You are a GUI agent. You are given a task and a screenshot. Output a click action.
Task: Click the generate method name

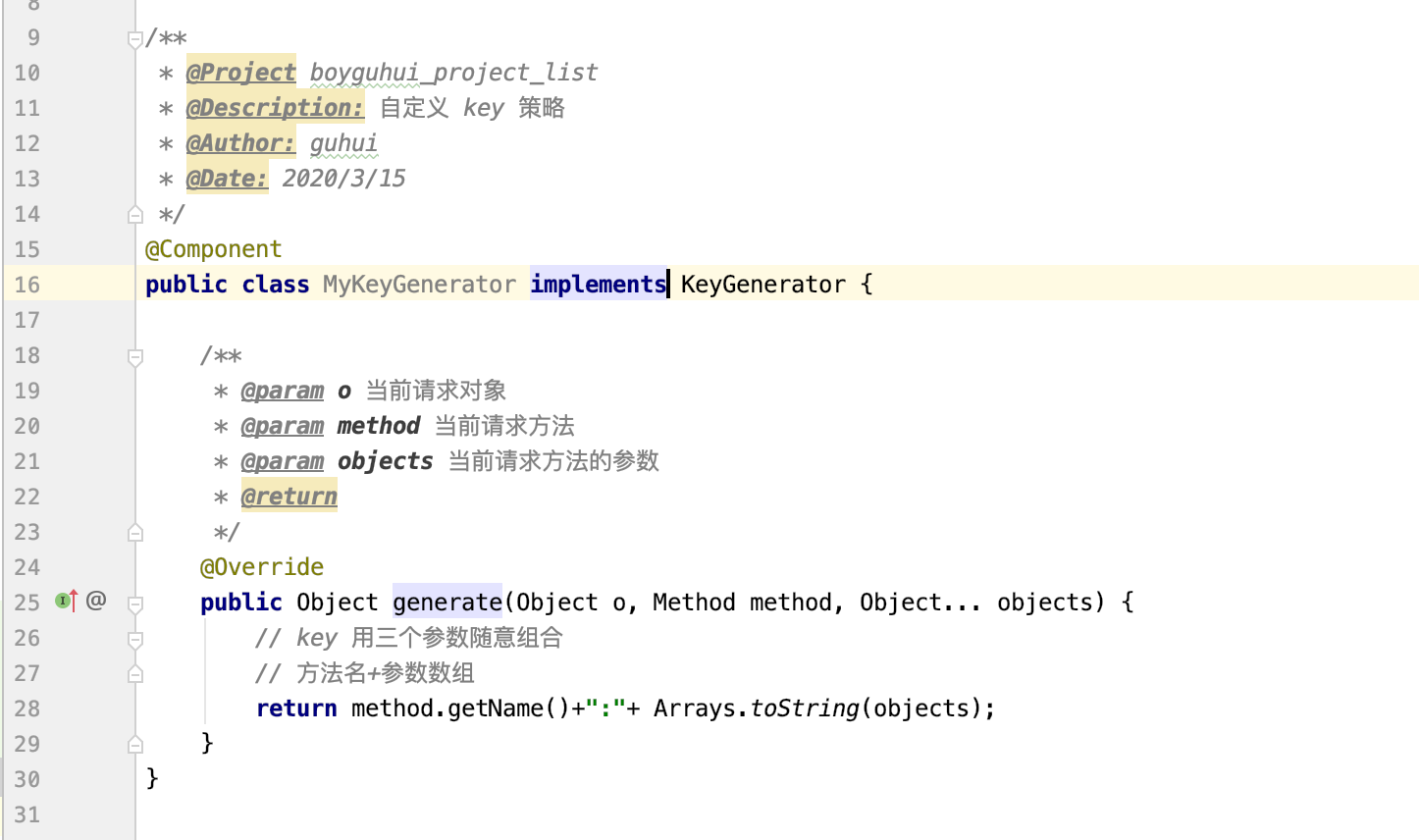coord(447,603)
